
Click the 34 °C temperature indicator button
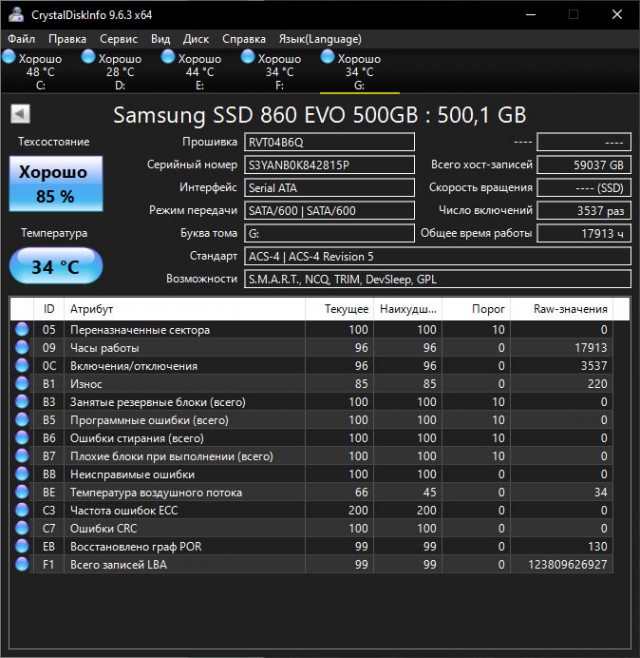click(x=54, y=267)
